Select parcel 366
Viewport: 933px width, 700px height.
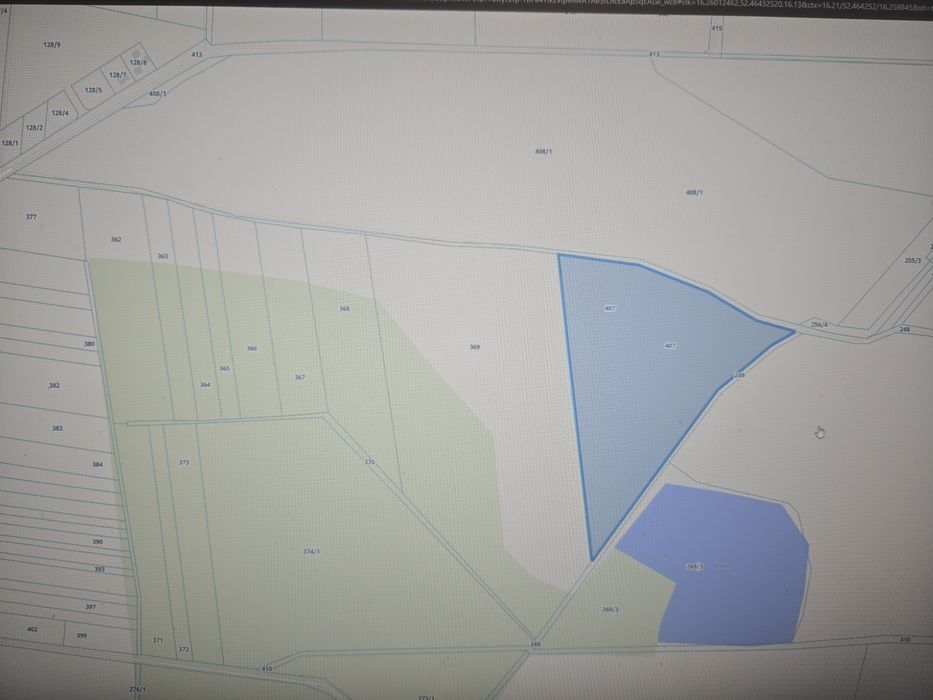click(x=252, y=348)
